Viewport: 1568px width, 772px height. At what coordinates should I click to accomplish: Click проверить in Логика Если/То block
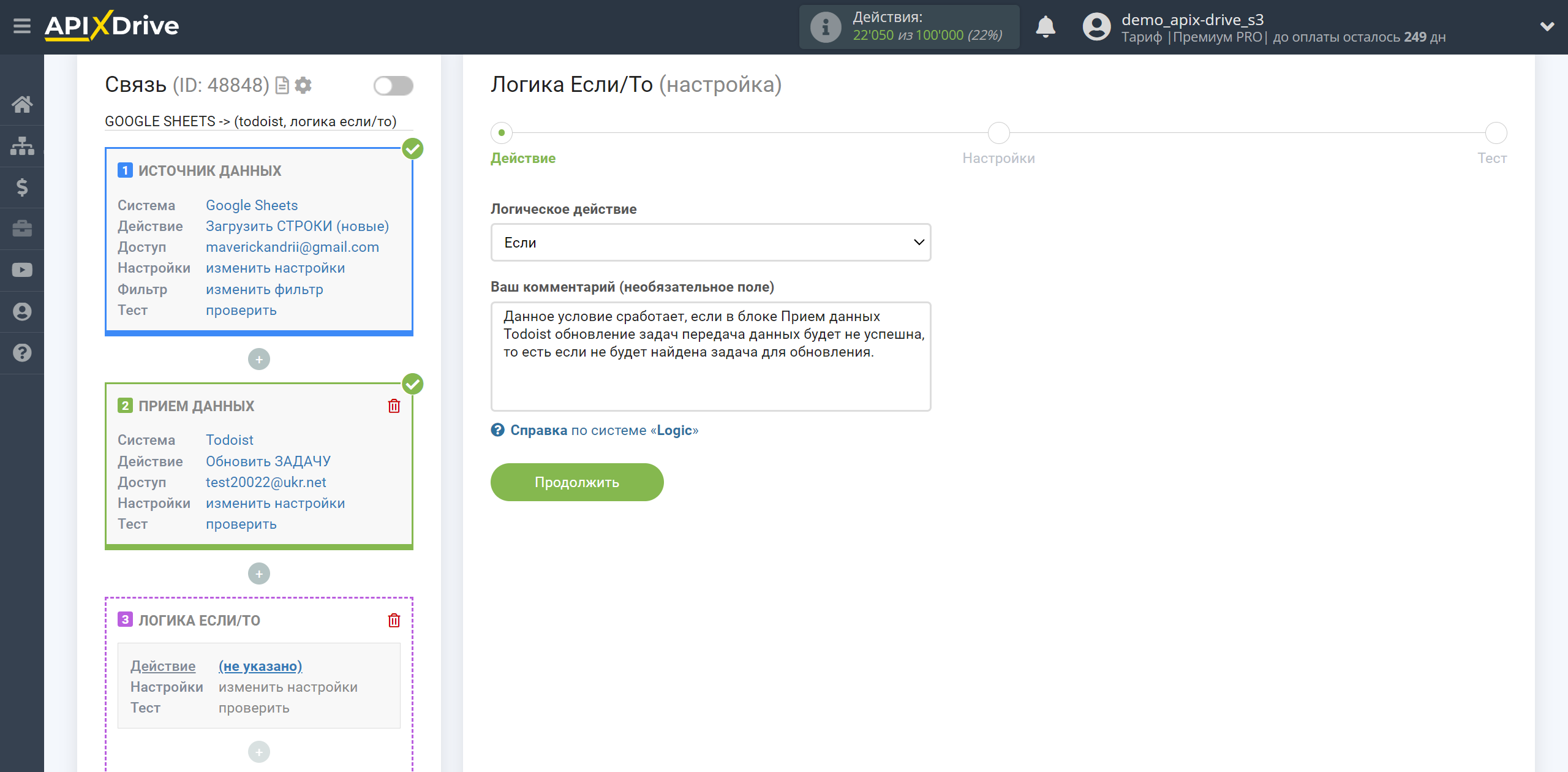pos(254,708)
